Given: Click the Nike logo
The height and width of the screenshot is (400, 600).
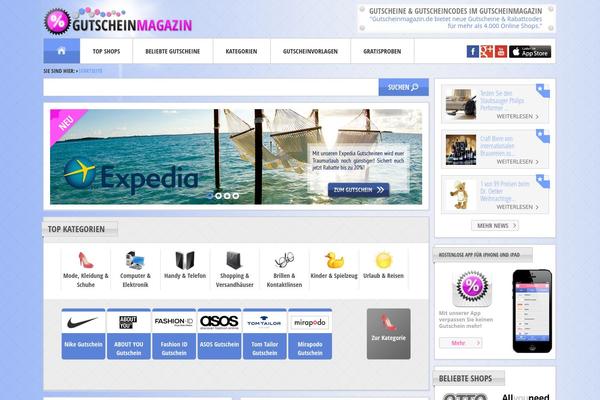Looking at the screenshot, I should 83,322.
